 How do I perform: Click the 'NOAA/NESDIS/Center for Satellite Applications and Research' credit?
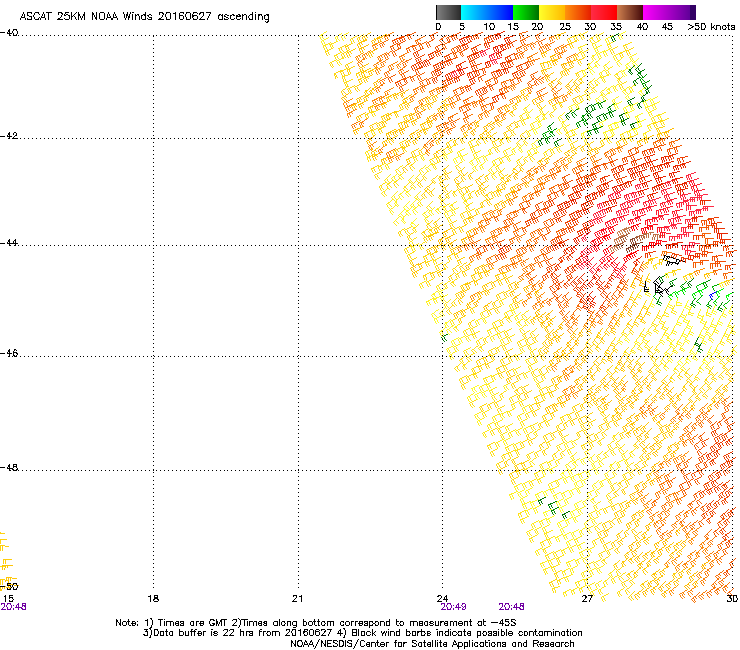(x=432, y=644)
